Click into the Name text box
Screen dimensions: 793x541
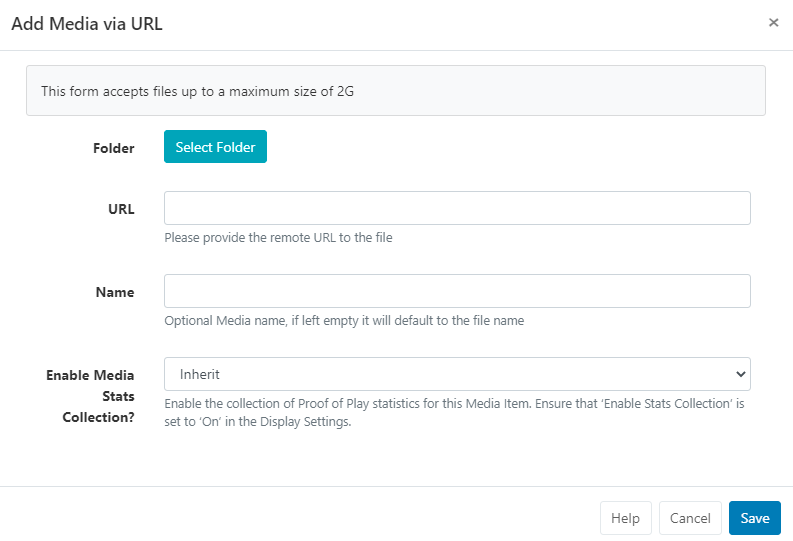(457, 291)
